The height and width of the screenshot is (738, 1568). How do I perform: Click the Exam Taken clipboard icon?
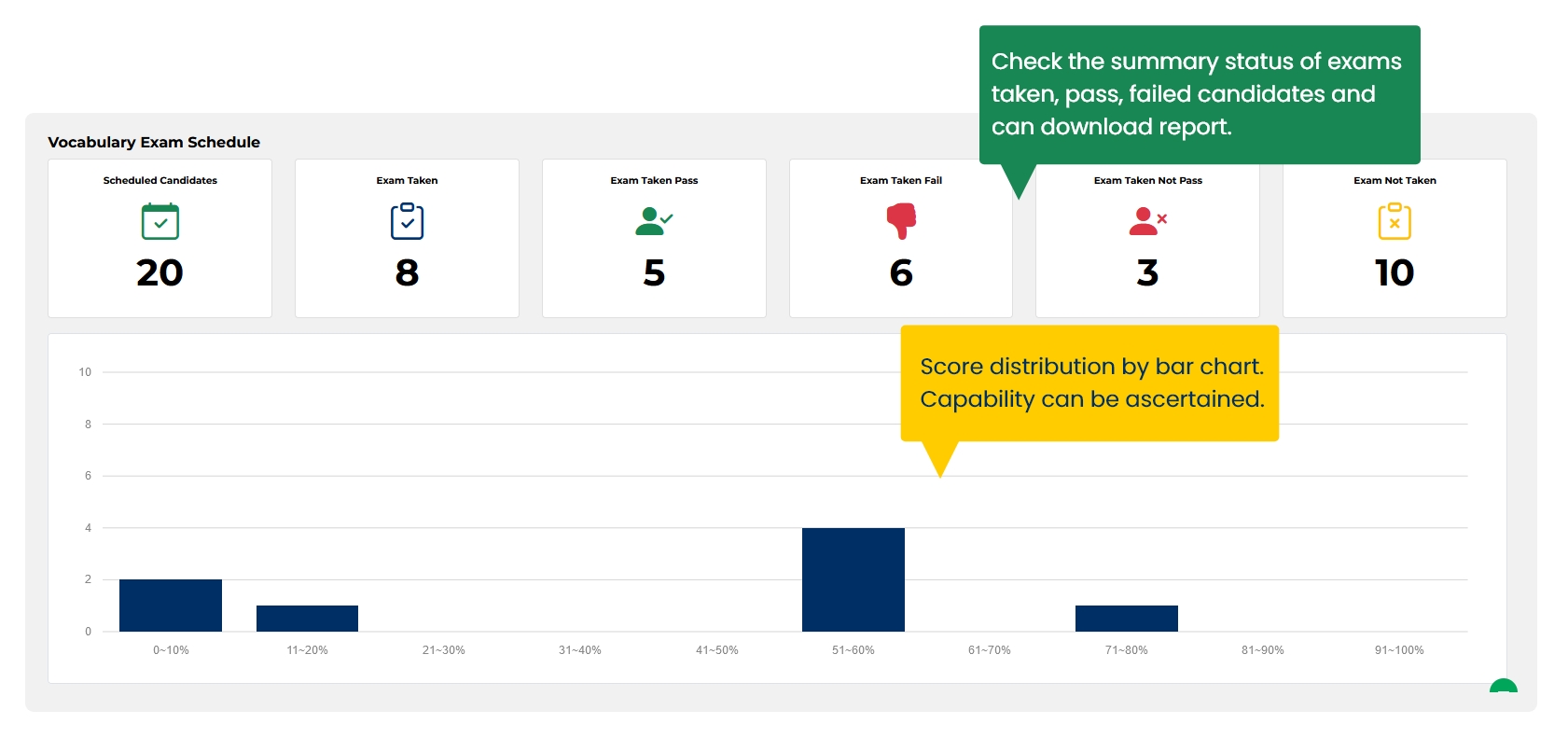407,221
